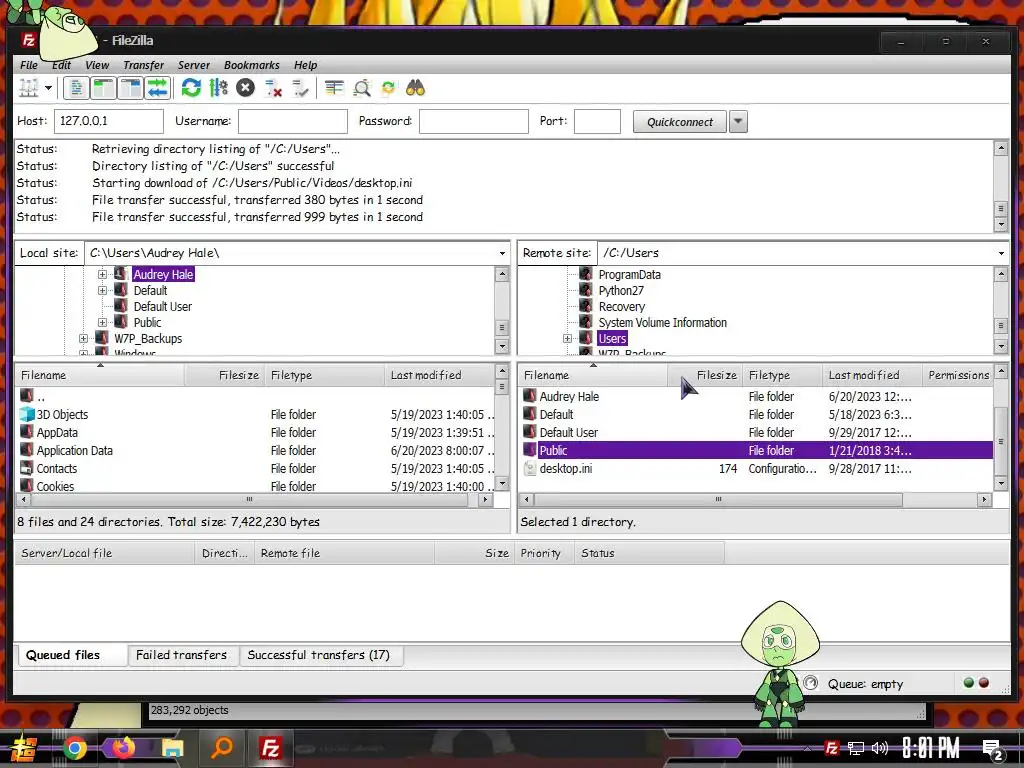Toggle directory comparison
1024x768 pixels.
362,88
